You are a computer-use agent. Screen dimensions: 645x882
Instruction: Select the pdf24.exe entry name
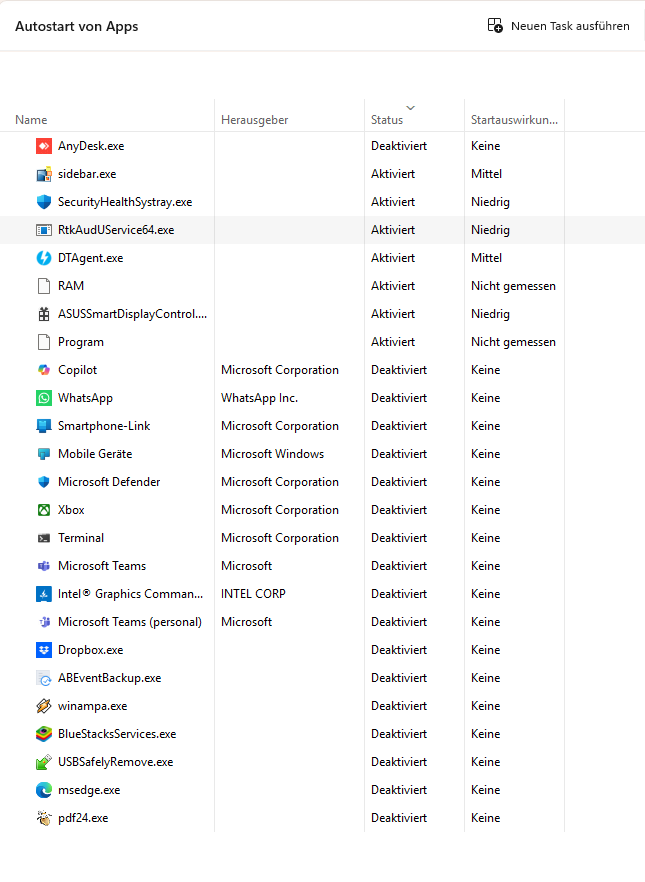pos(83,818)
